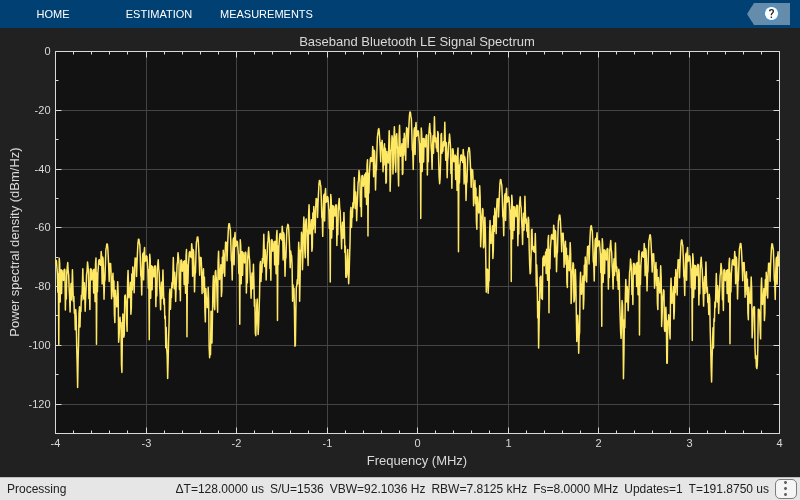Open status bar options three-dot menu
Screen dimensions: 800x500
pyautogui.click(x=785, y=489)
